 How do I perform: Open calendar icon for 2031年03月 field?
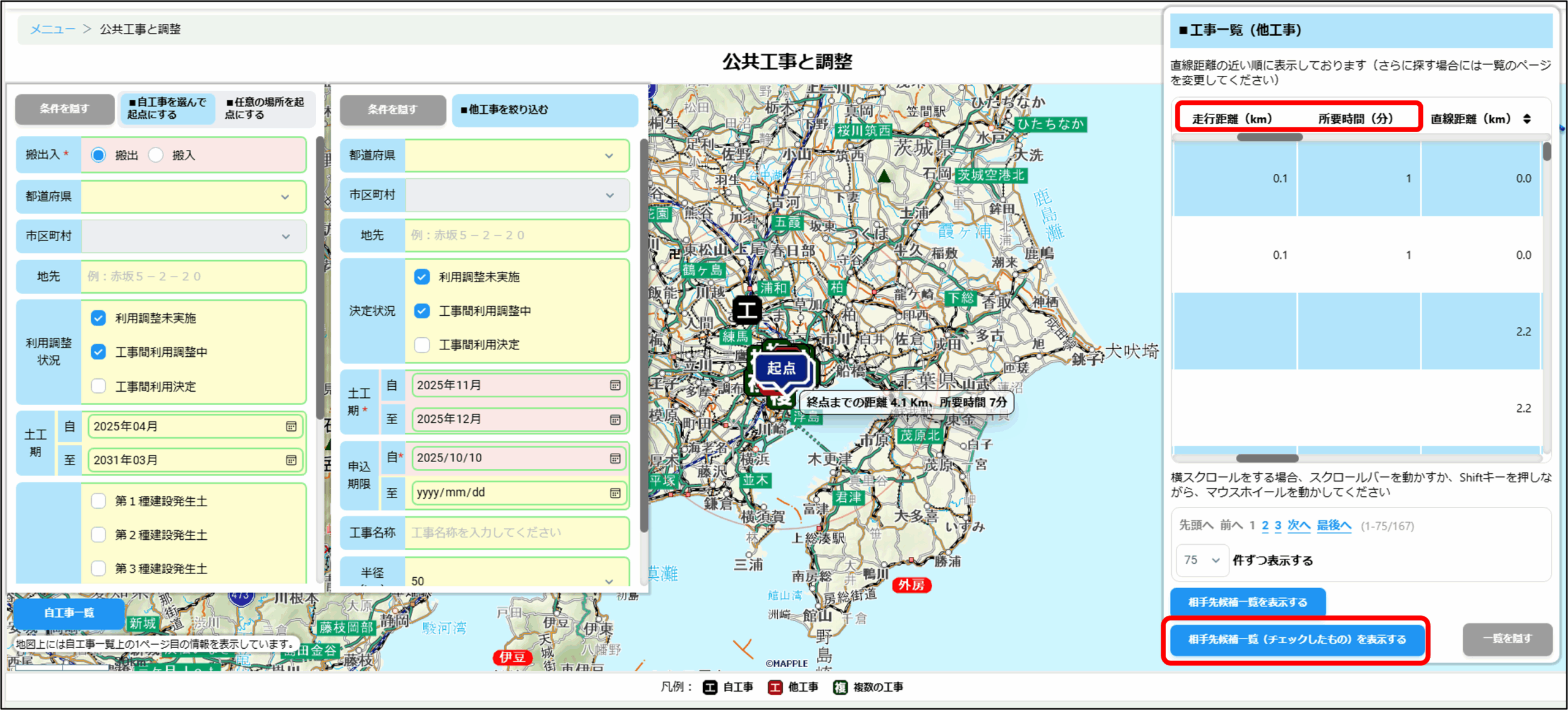point(291,460)
